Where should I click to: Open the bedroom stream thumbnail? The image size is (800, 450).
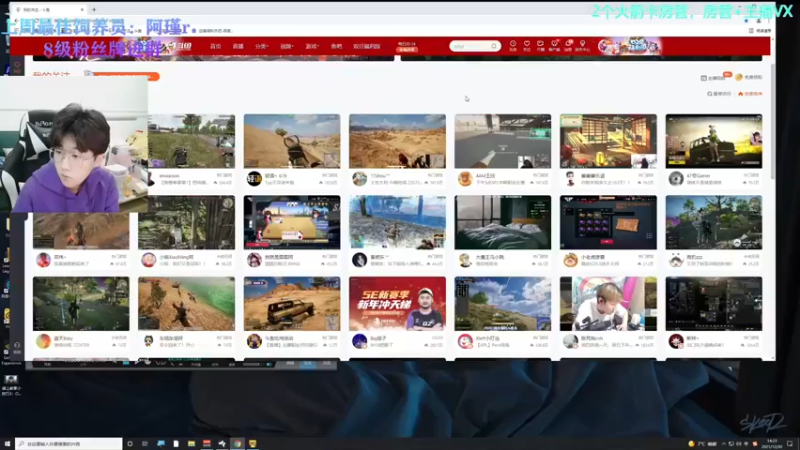503,222
